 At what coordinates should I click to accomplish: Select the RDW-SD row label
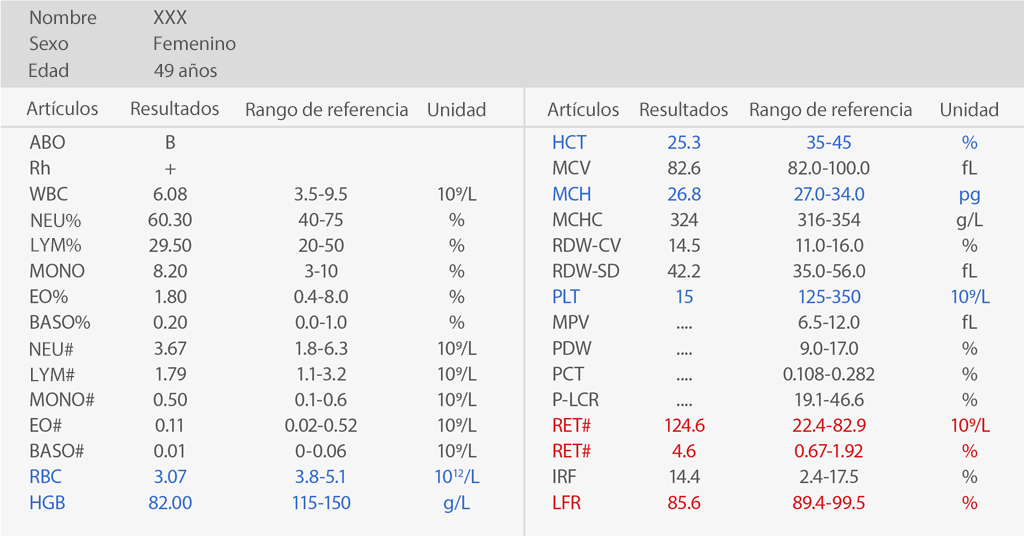pos(585,271)
